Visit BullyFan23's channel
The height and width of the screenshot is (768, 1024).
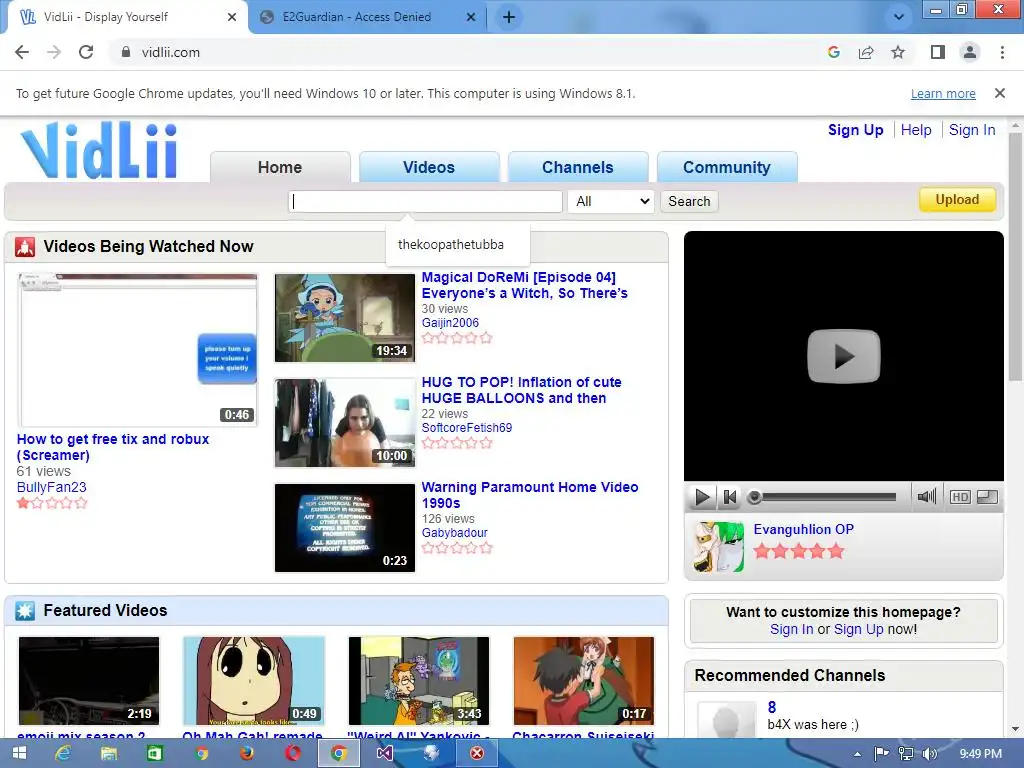click(x=52, y=487)
